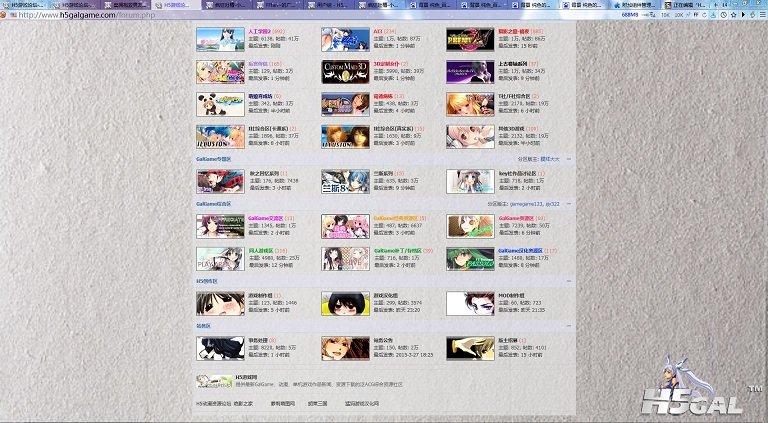Open the GalGame资源区 forum link
768x423 pixels.
point(516,218)
